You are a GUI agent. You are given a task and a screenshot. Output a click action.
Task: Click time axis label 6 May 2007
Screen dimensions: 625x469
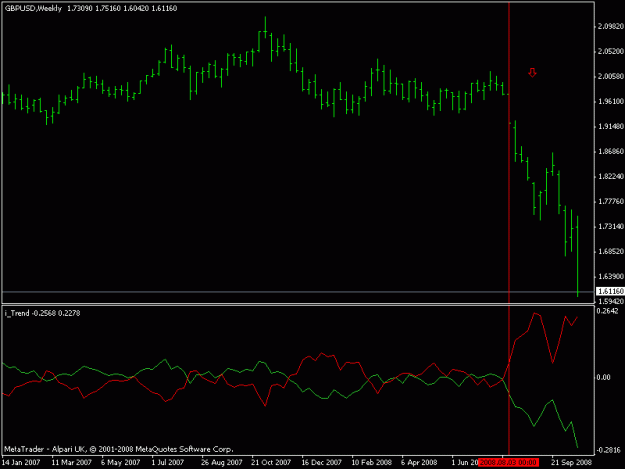(x=120, y=462)
